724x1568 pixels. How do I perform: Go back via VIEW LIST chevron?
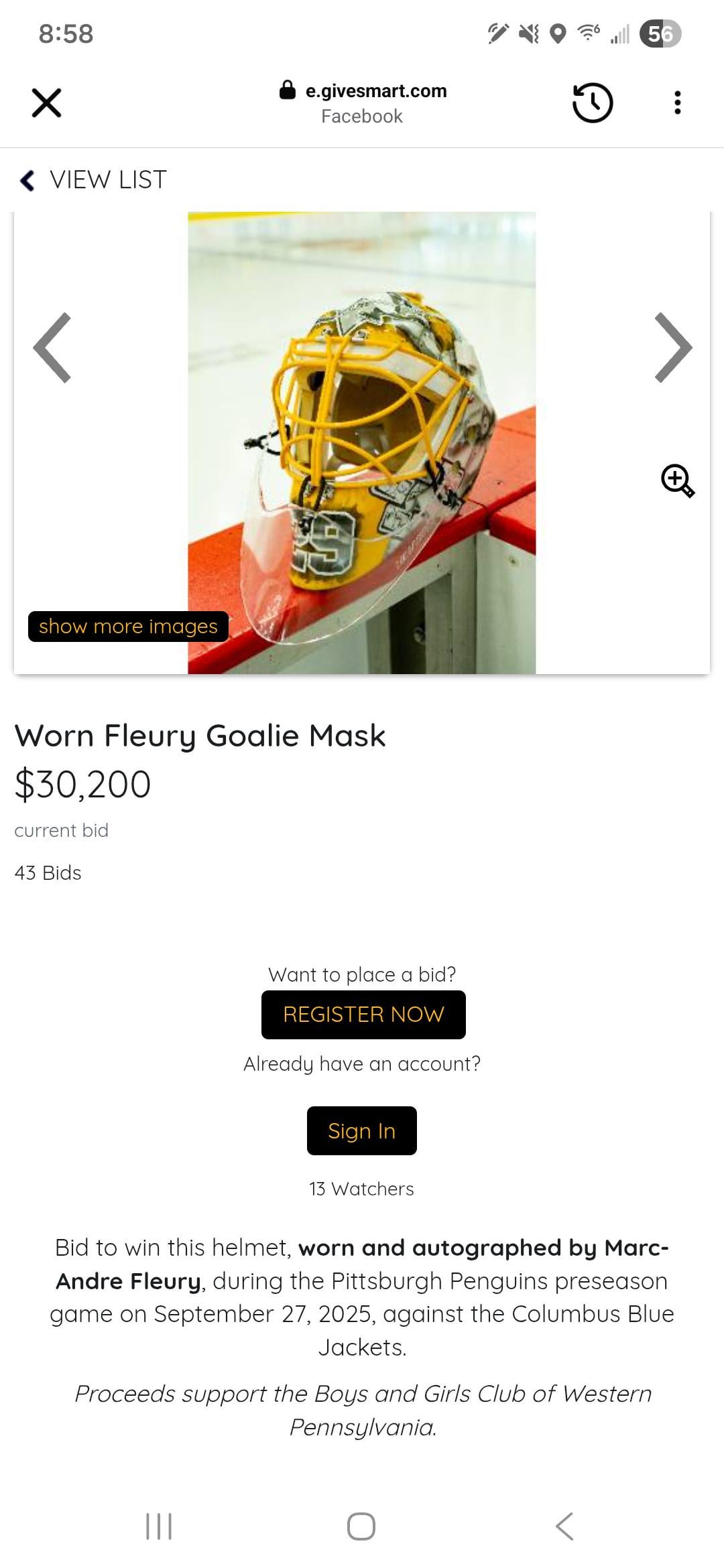27,180
